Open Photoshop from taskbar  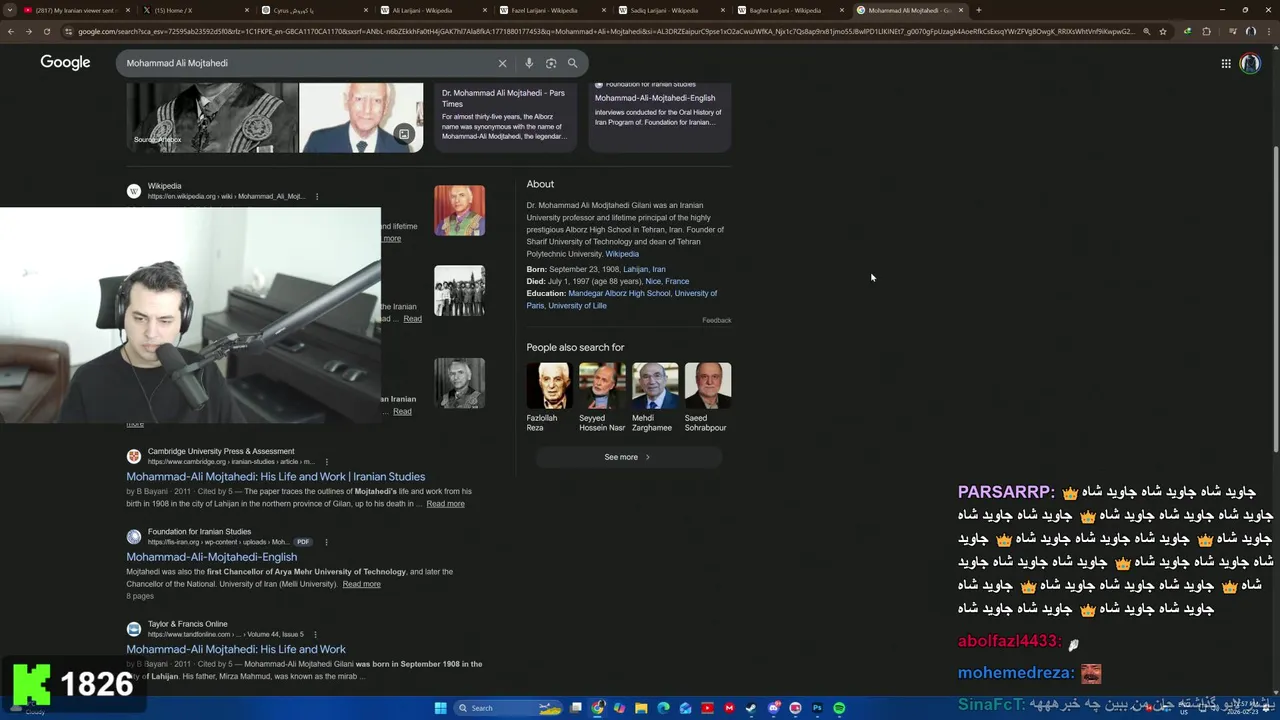point(817,708)
